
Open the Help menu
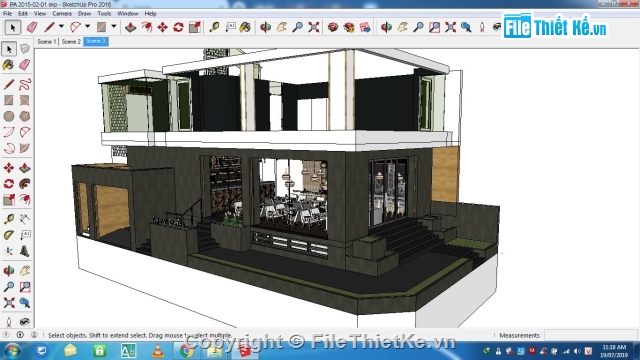pos(150,13)
